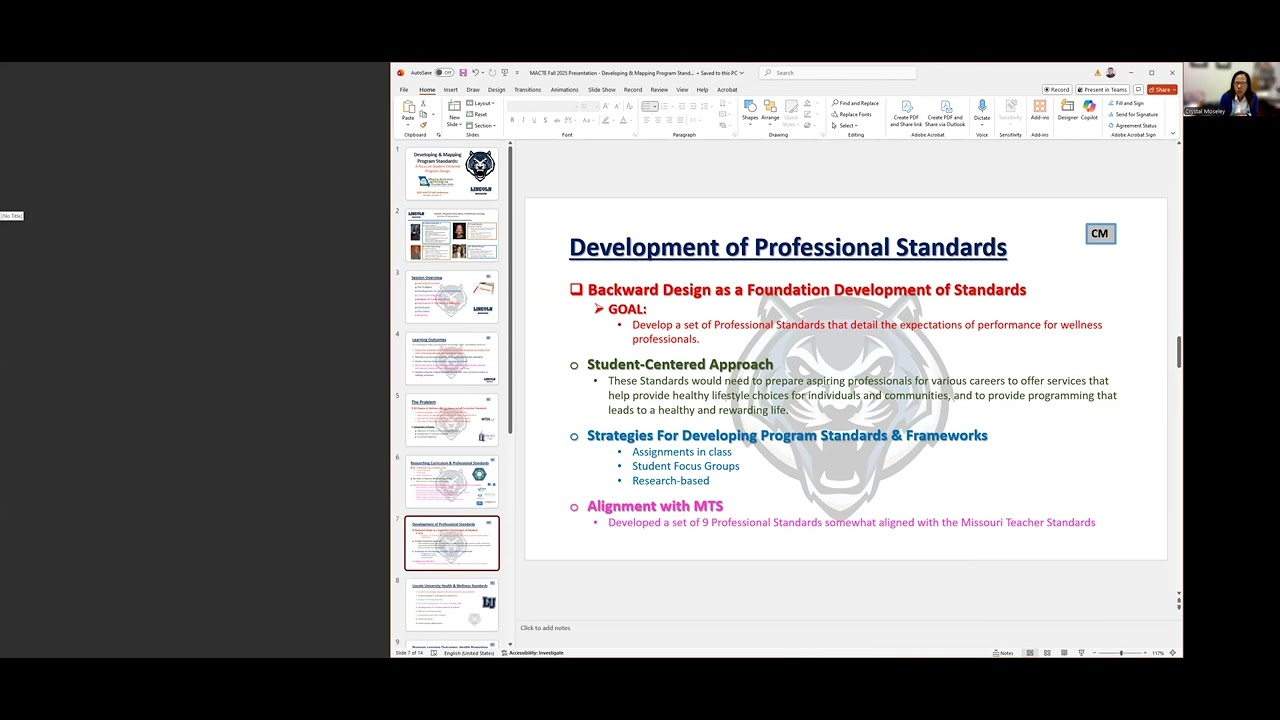Screen dimensions: 1280x720
Task: Click Replace Fonts
Action: (852, 114)
